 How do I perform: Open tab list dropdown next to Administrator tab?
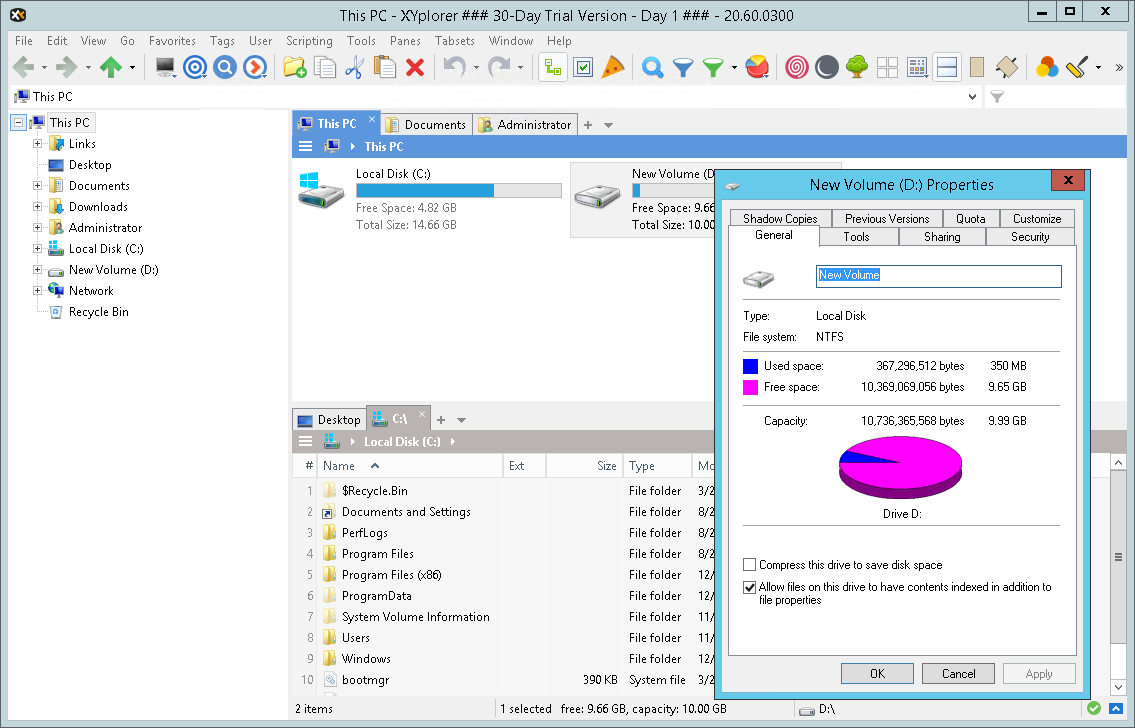point(608,125)
